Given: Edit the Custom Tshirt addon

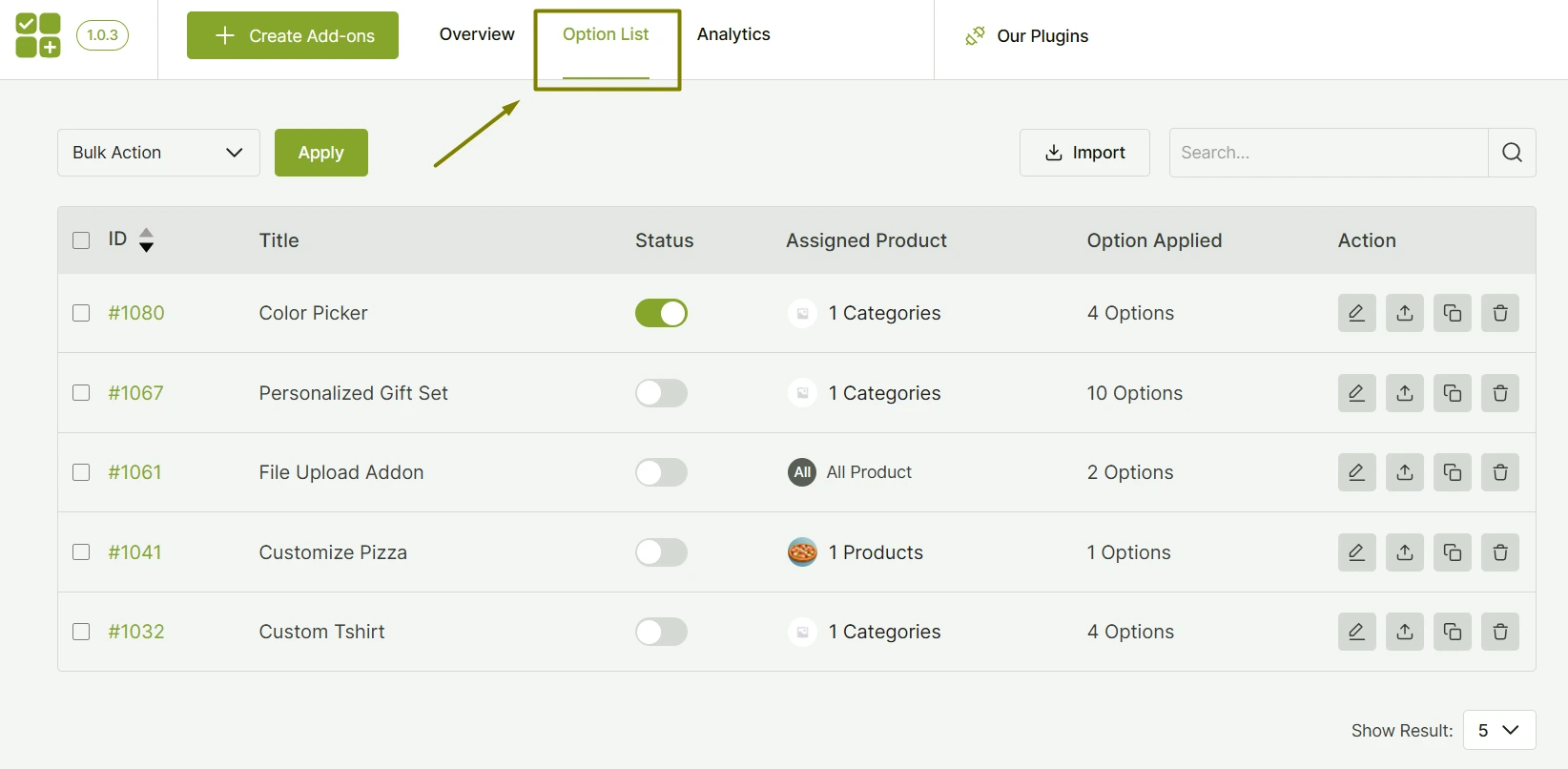Looking at the screenshot, I should (1356, 632).
